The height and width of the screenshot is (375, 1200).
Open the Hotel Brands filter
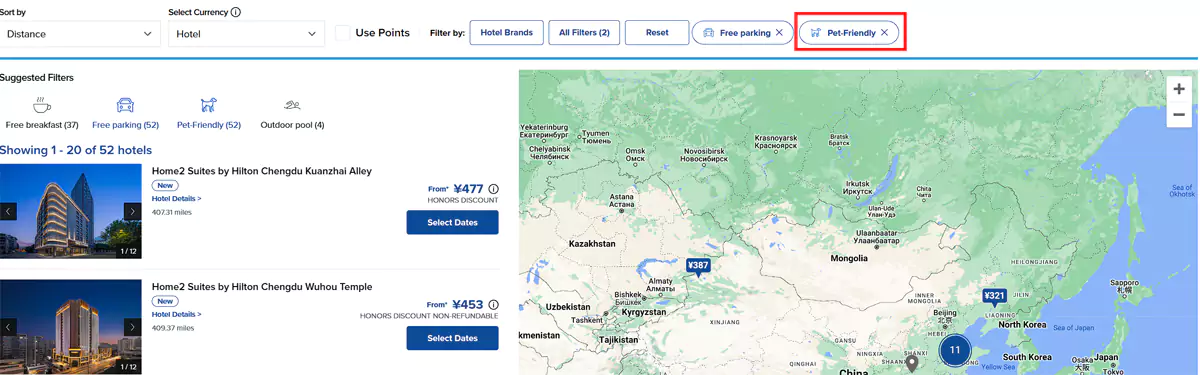506,33
